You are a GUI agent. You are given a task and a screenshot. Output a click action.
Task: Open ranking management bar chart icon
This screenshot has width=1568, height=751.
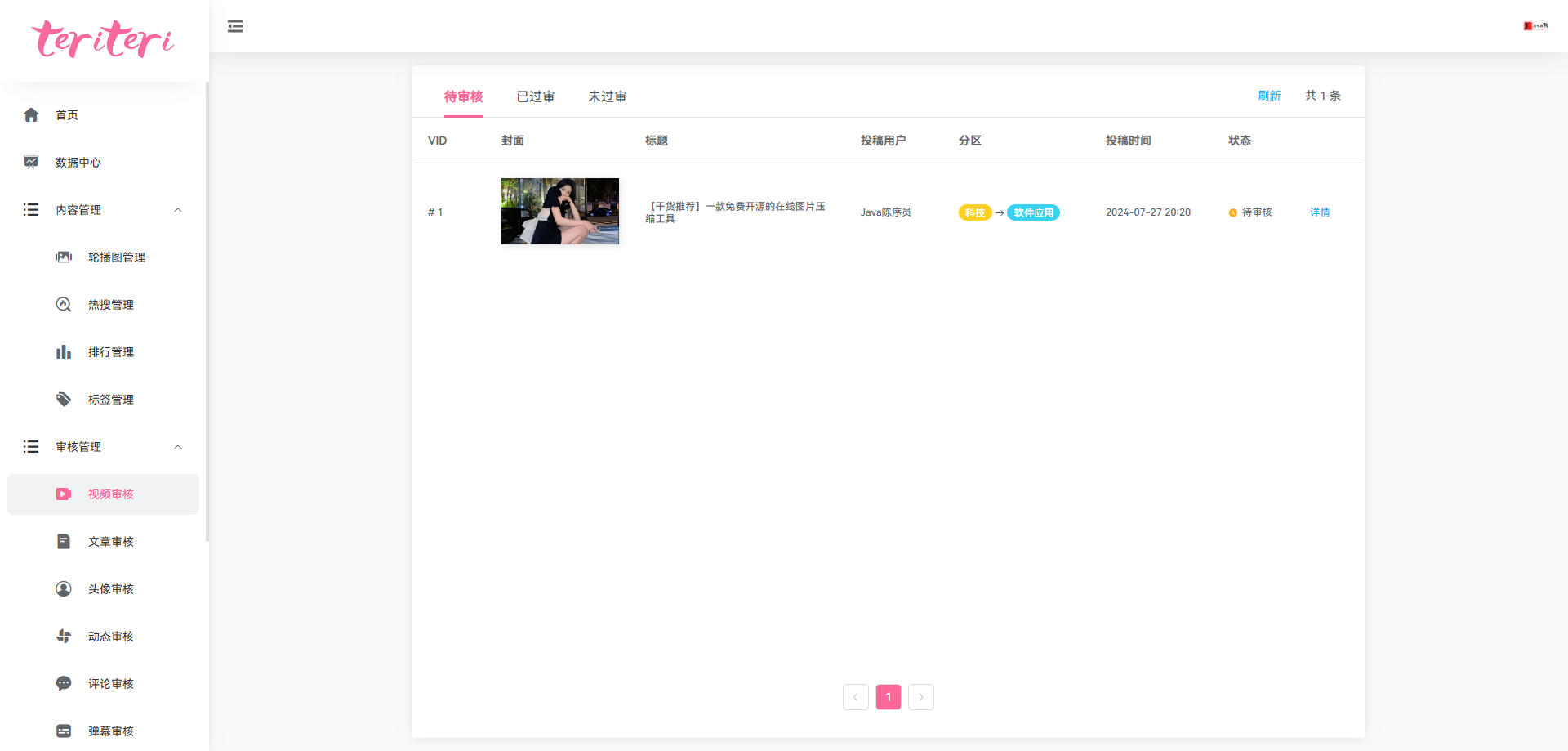click(64, 352)
